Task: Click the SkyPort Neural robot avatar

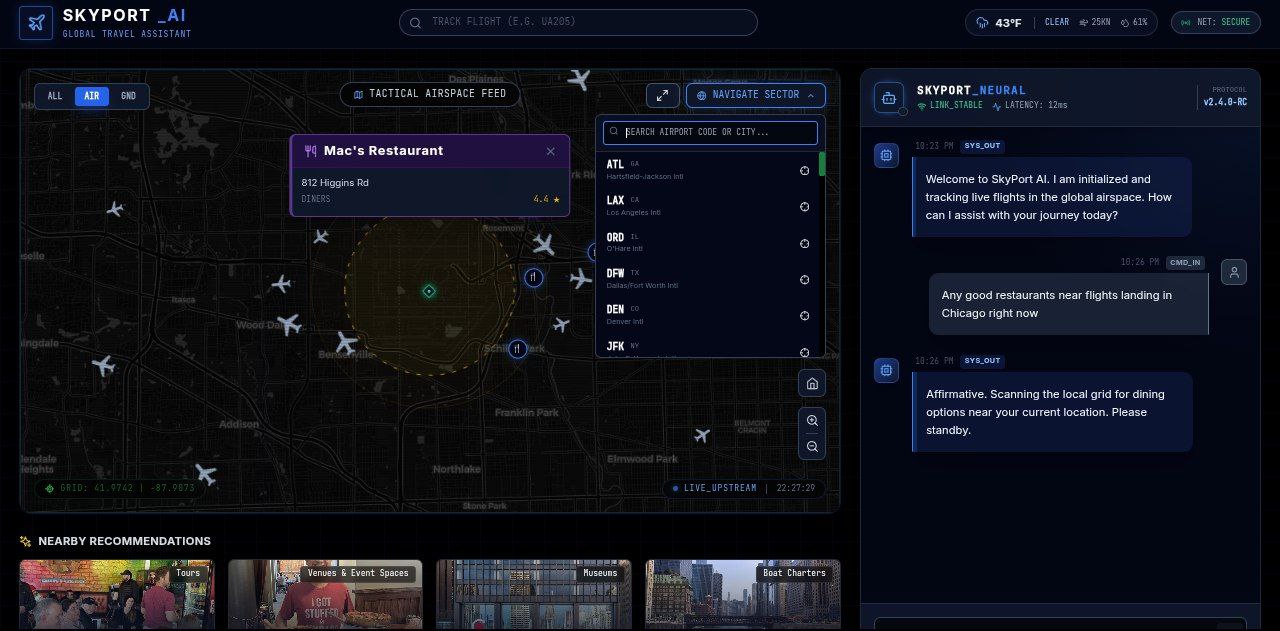Action: point(889,97)
